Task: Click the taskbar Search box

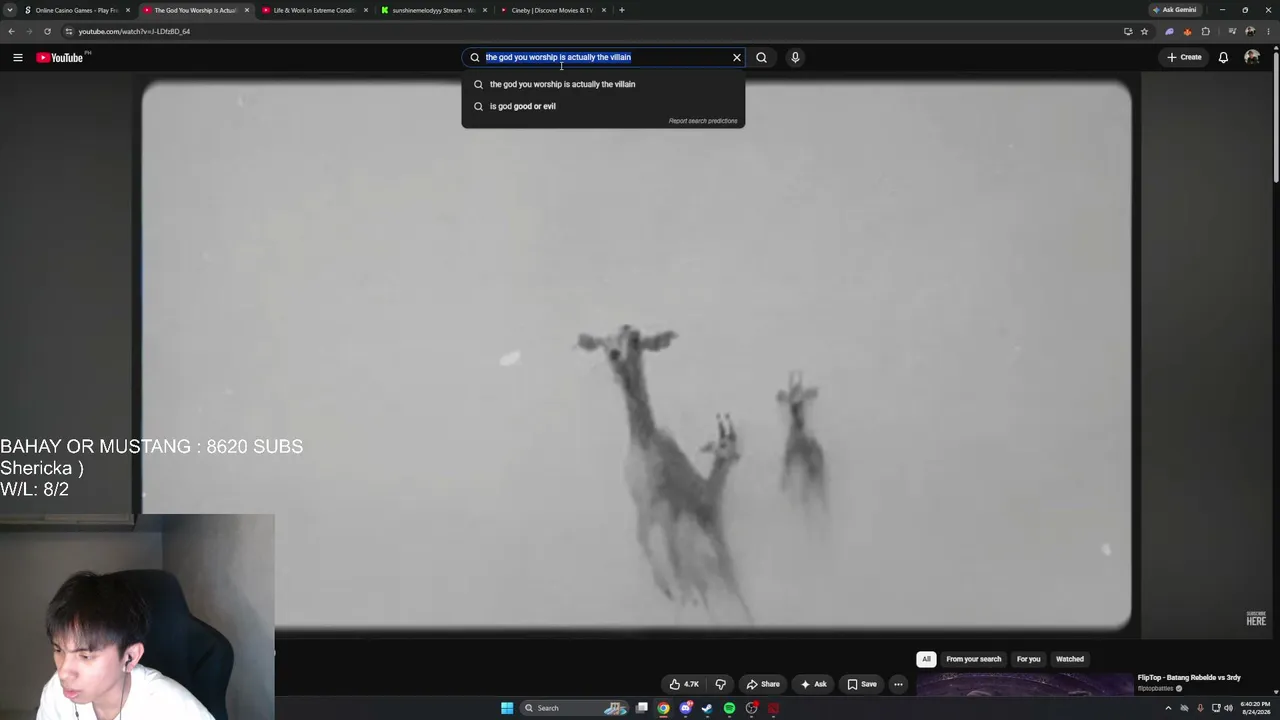Action: 575,708
